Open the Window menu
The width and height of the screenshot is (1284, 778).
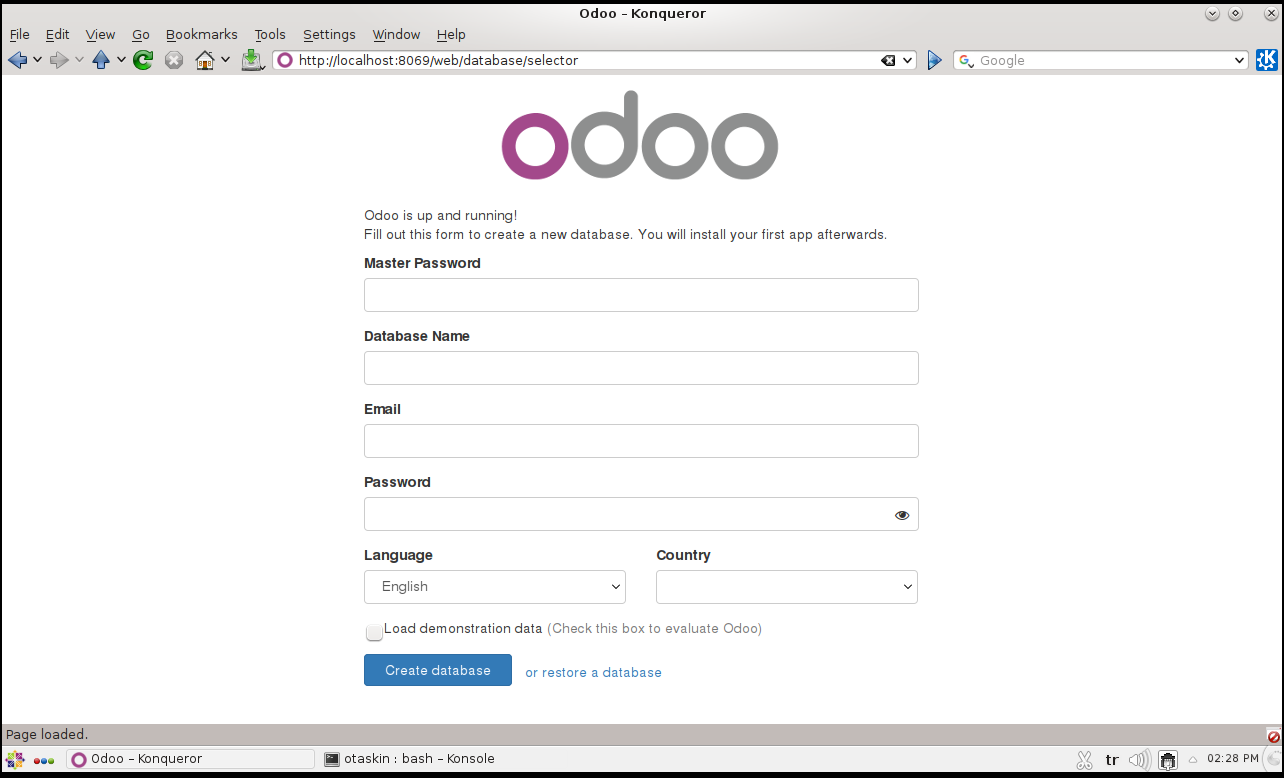(396, 34)
